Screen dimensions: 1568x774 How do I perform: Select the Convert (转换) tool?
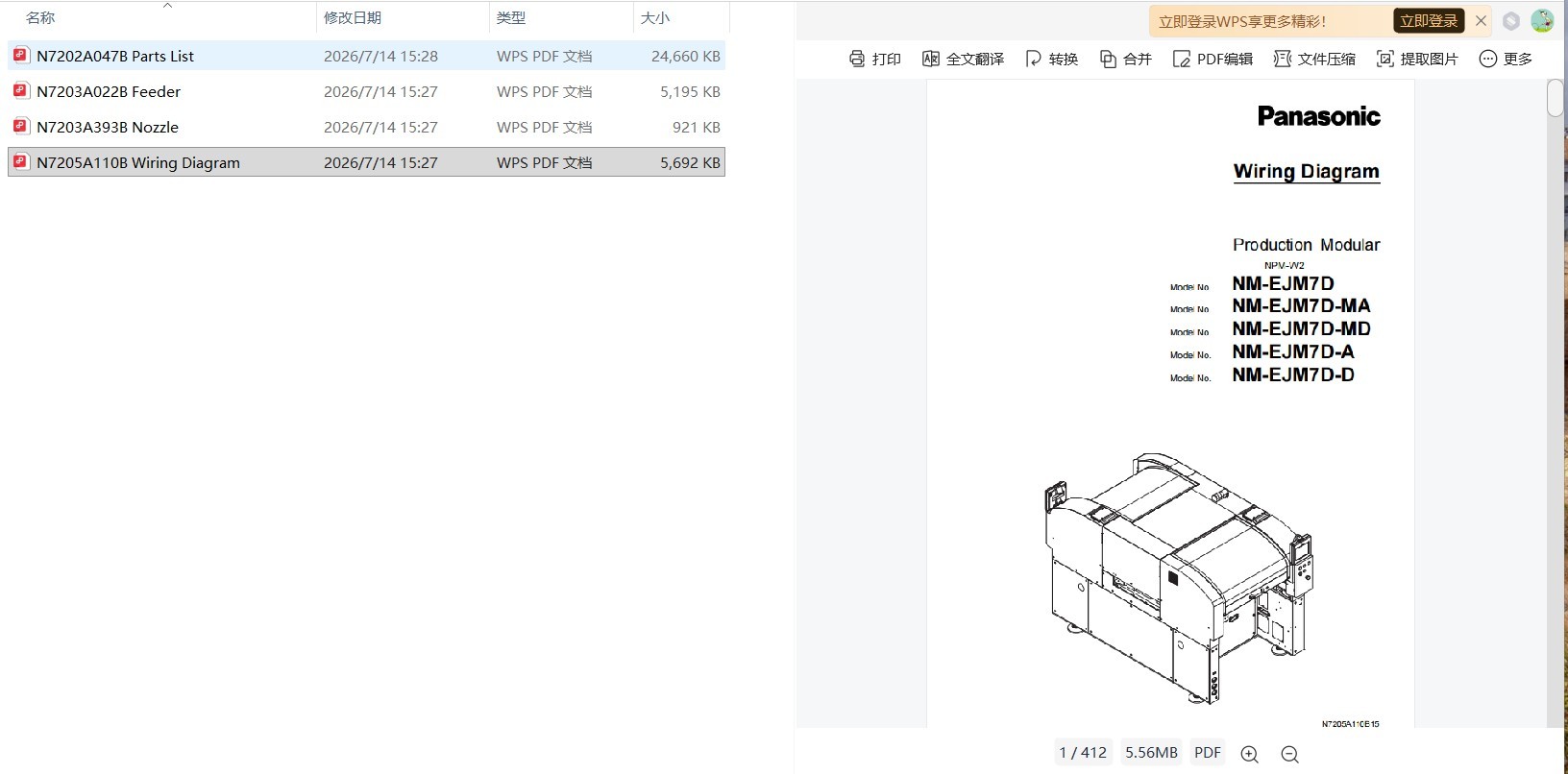point(1051,59)
